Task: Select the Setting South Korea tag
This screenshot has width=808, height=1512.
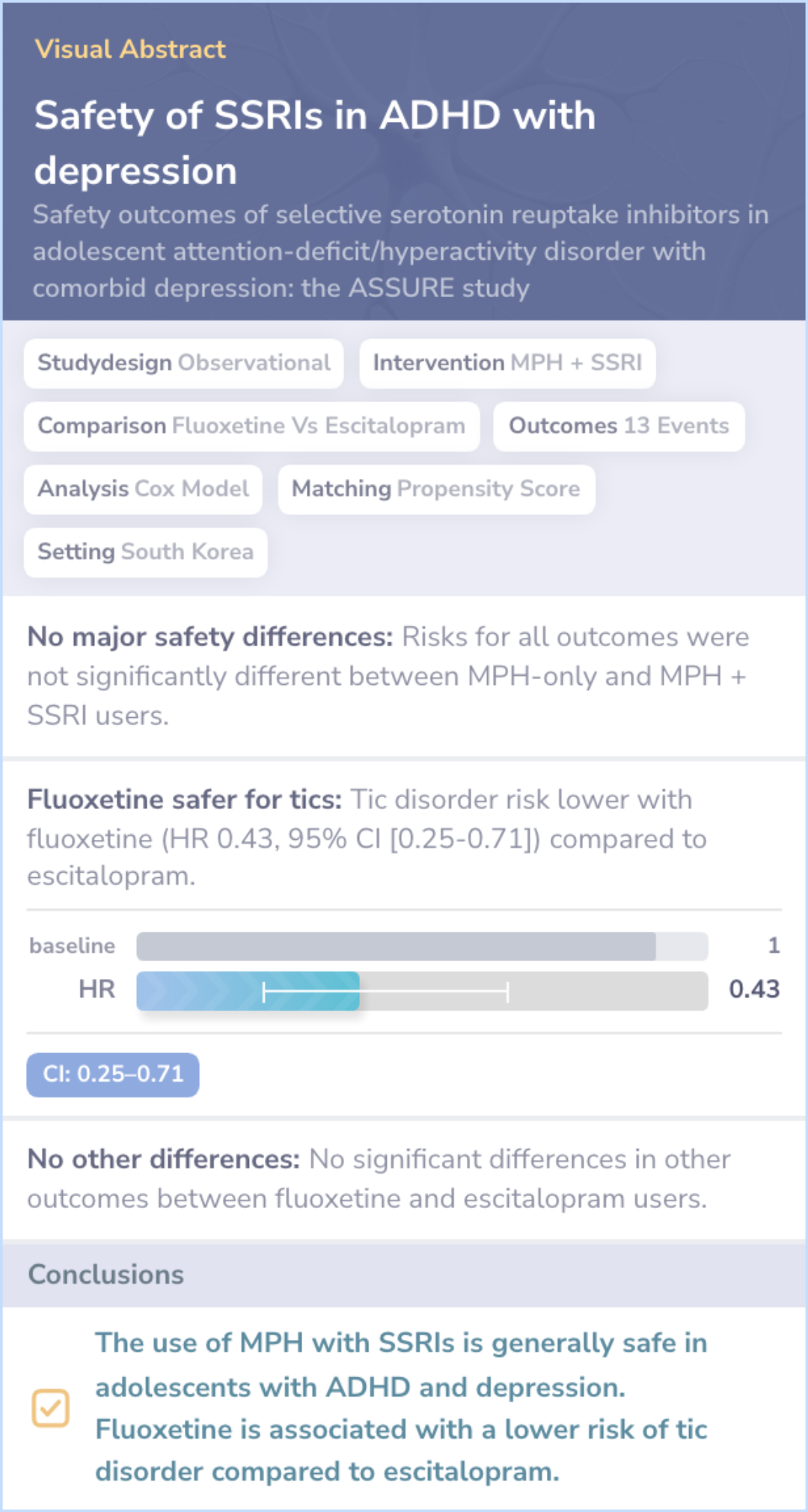Action: coord(145,552)
